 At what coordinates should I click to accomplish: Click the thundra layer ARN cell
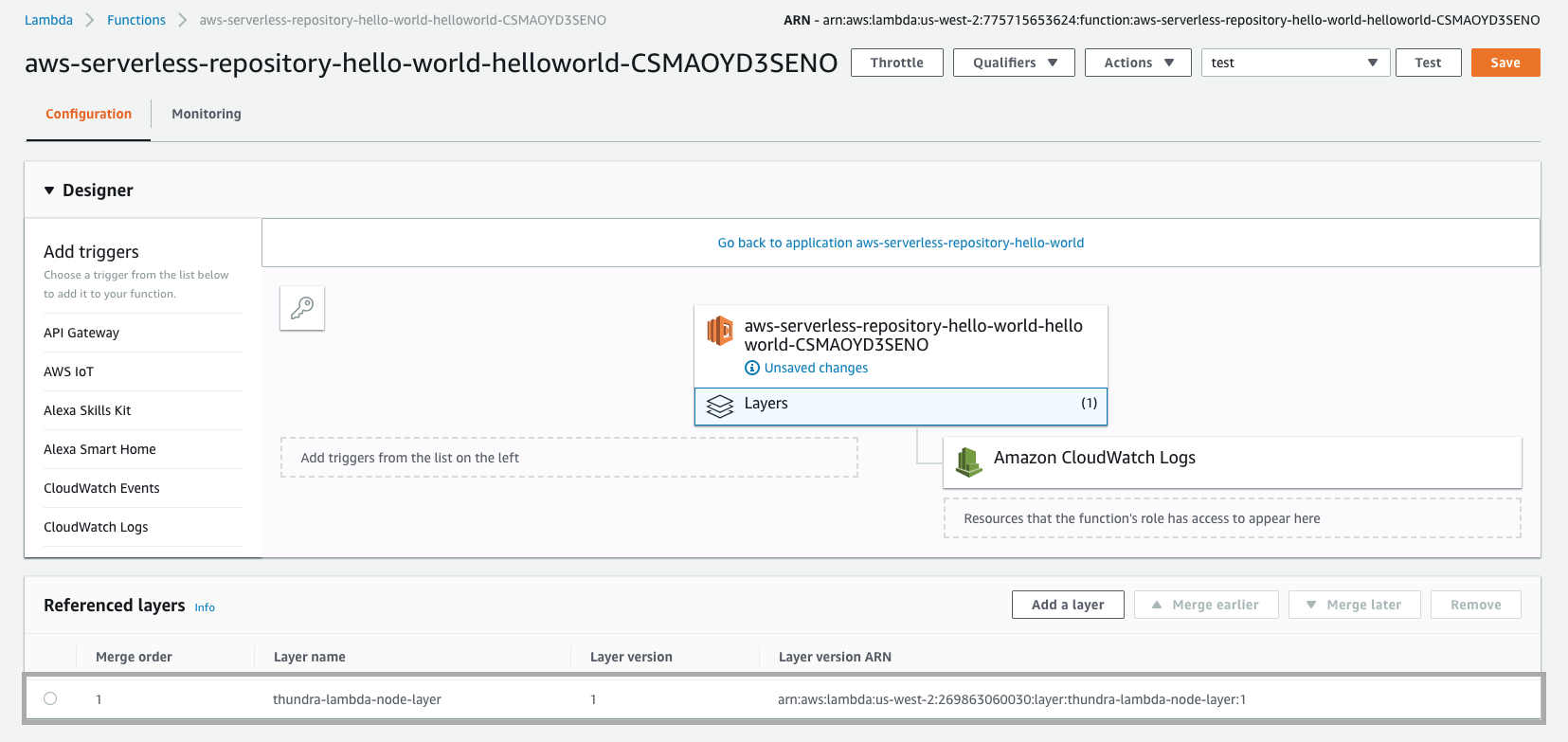(x=1012, y=699)
